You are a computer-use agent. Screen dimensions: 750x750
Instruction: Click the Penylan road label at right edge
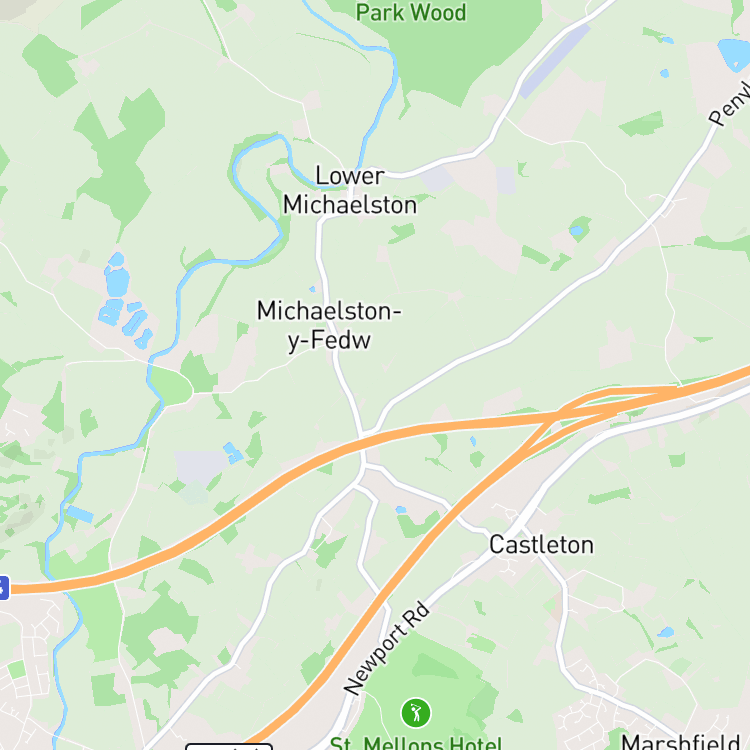(x=730, y=104)
